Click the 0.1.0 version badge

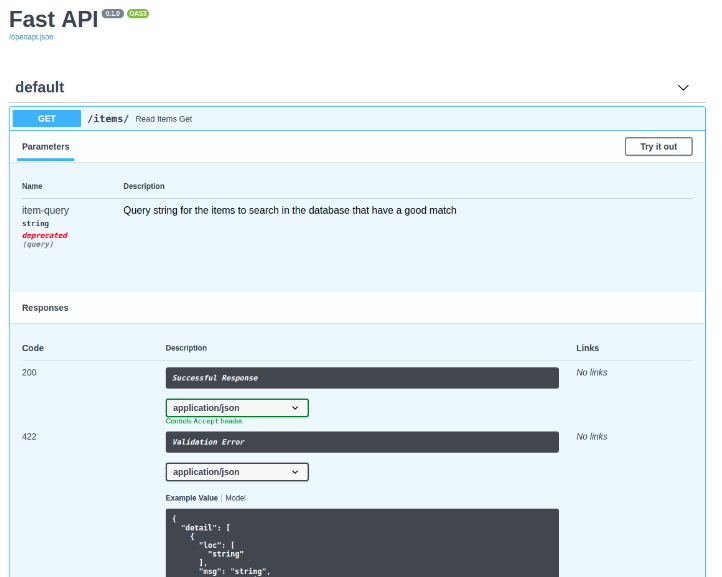[113, 13]
